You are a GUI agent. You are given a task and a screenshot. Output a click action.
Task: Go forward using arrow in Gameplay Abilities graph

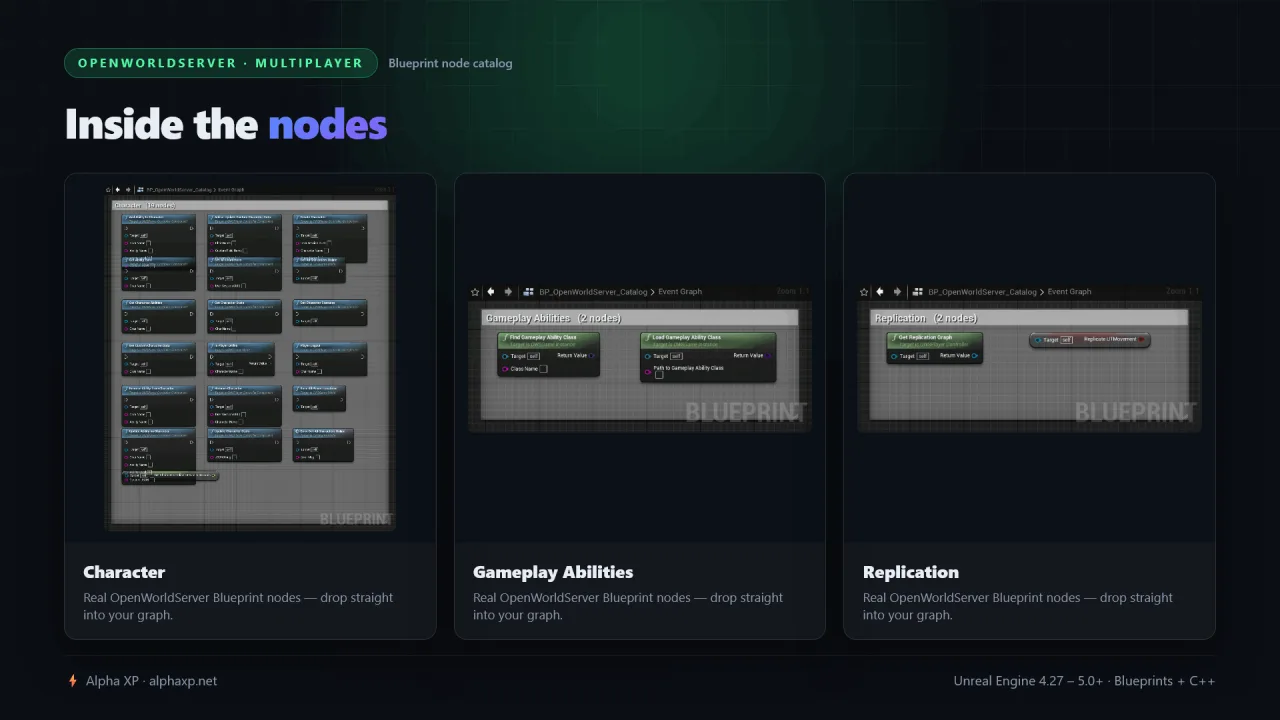pos(508,292)
